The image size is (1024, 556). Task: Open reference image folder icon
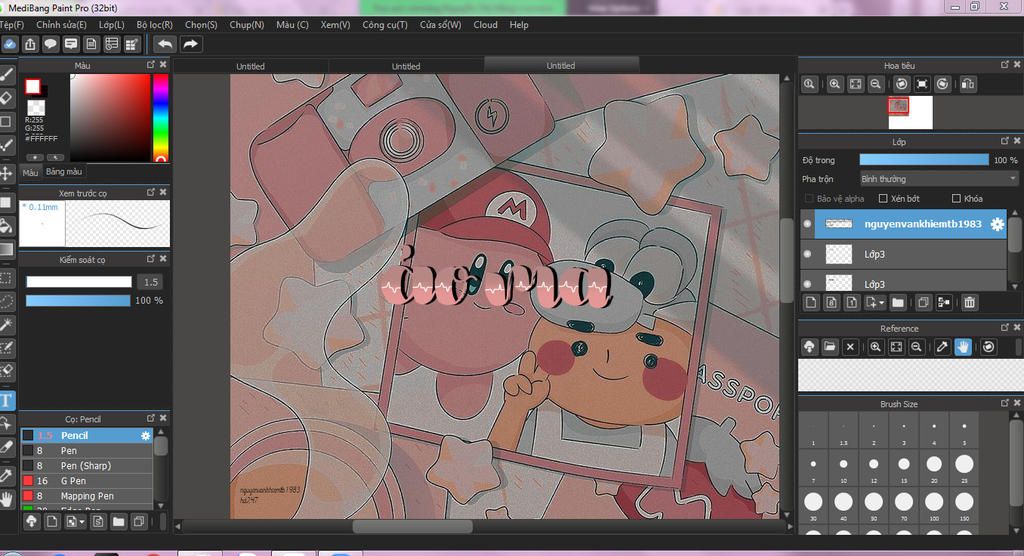[829, 347]
